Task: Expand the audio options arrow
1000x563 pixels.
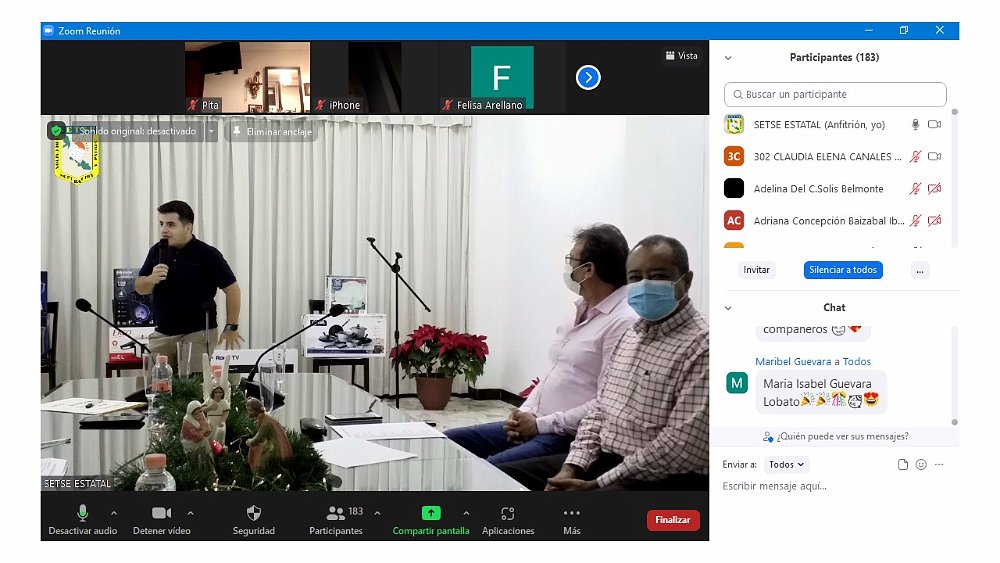Action: pos(113,513)
